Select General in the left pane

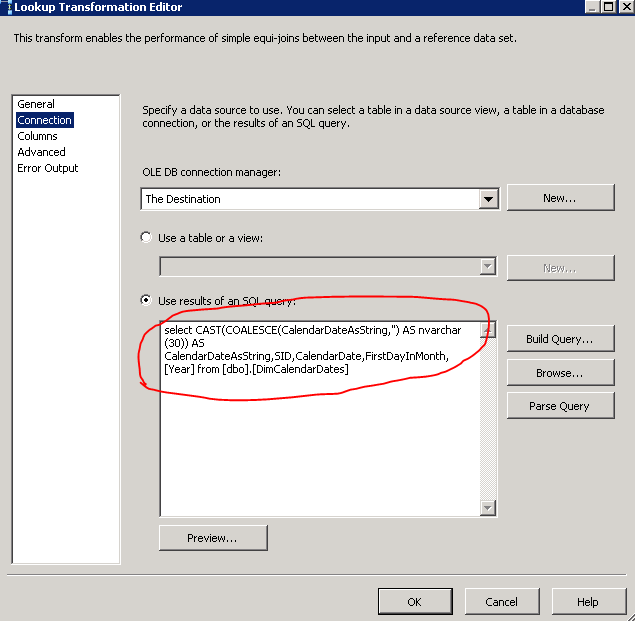pos(36,104)
